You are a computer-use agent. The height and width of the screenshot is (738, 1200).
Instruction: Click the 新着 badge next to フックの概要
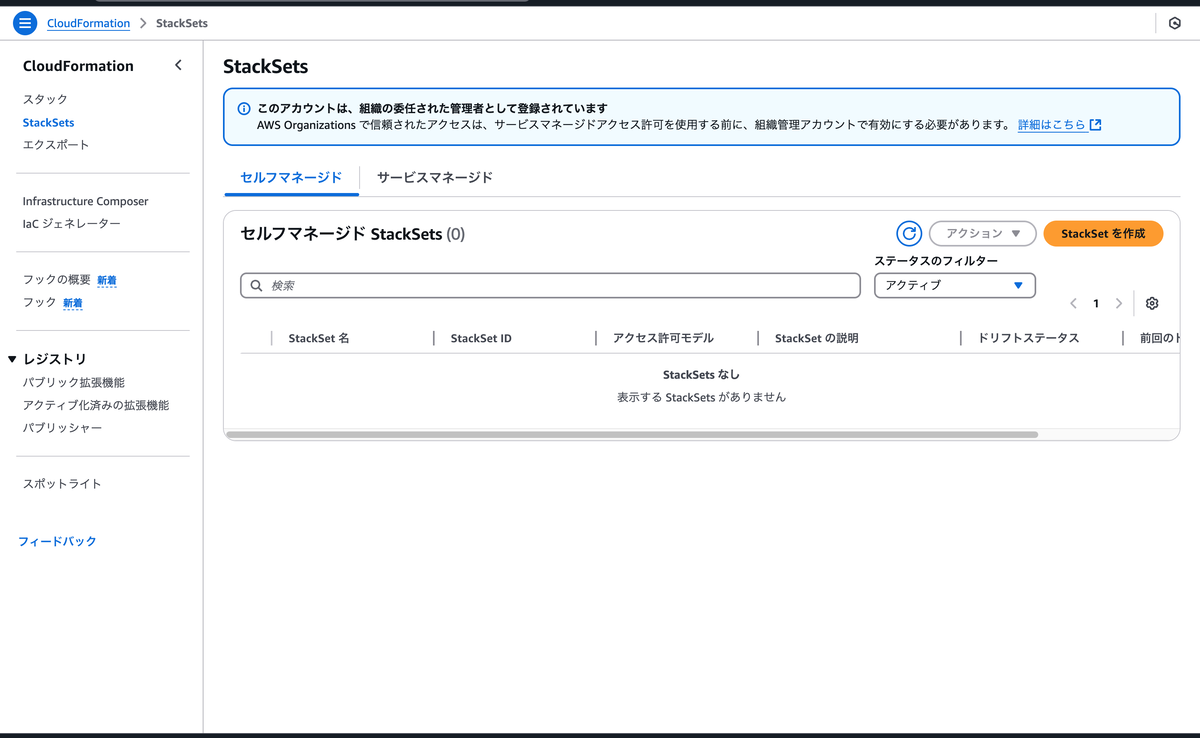point(107,281)
